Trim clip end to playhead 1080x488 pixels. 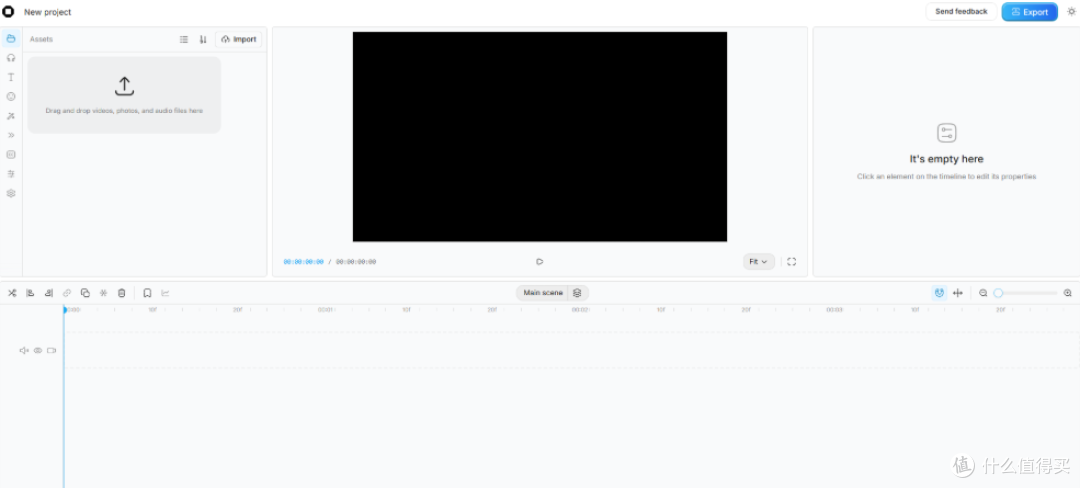[x=48, y=293]
